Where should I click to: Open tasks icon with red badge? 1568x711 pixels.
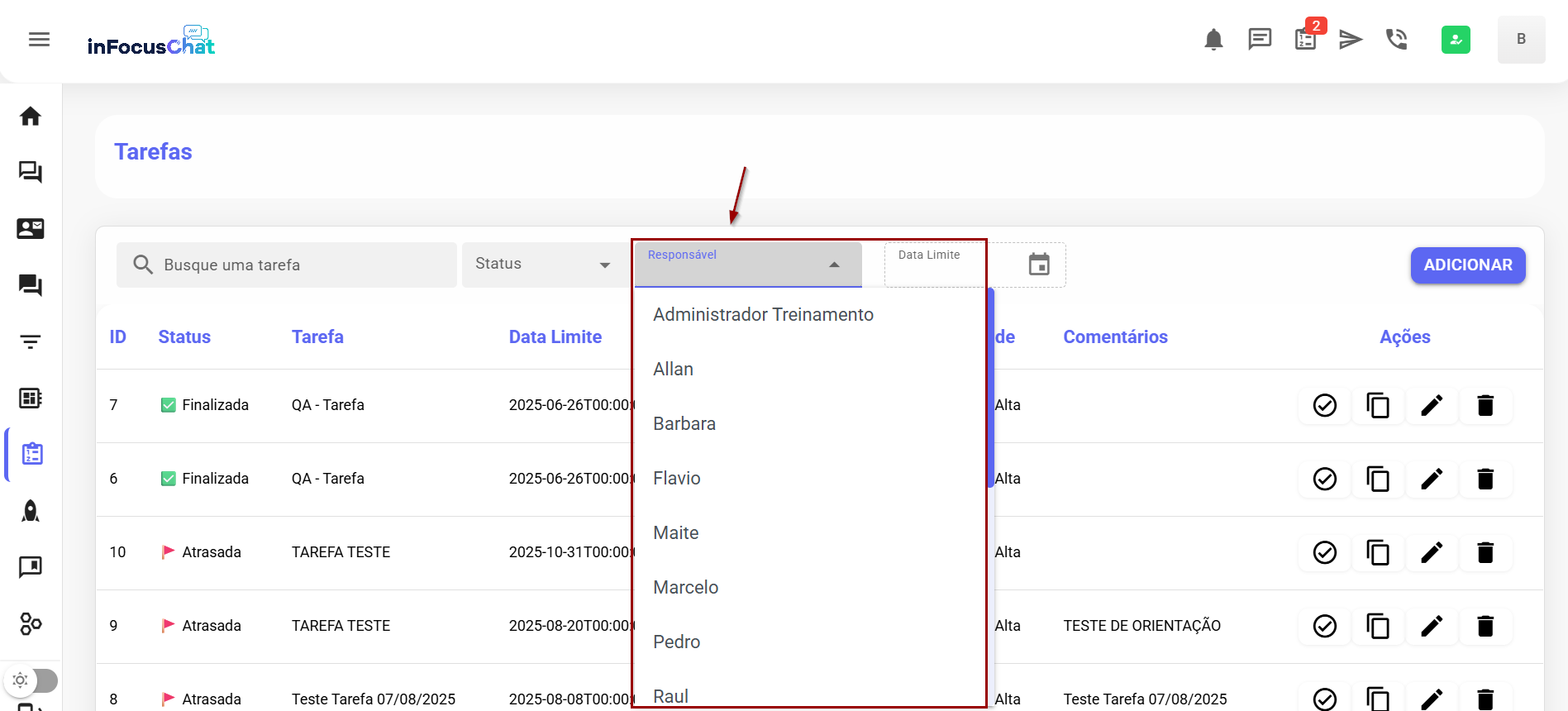coord(1305,39)
